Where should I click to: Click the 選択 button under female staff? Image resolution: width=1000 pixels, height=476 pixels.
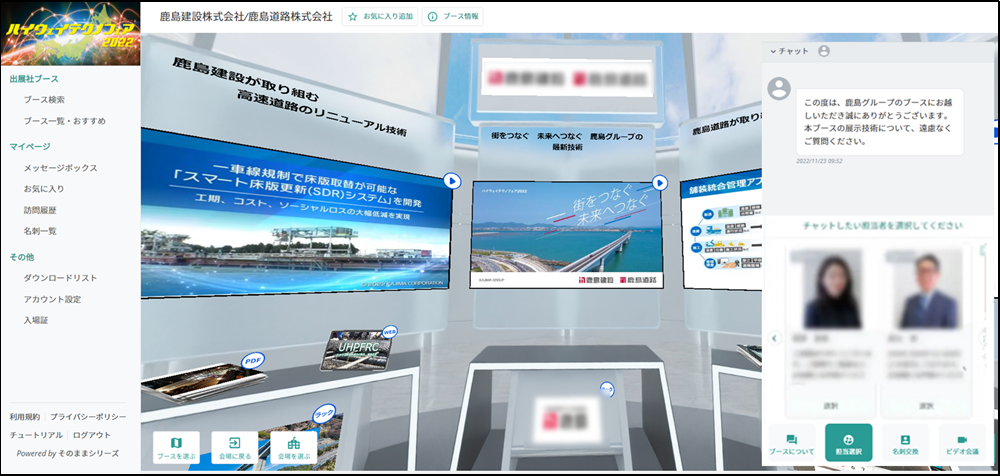[x=831, y=406]
